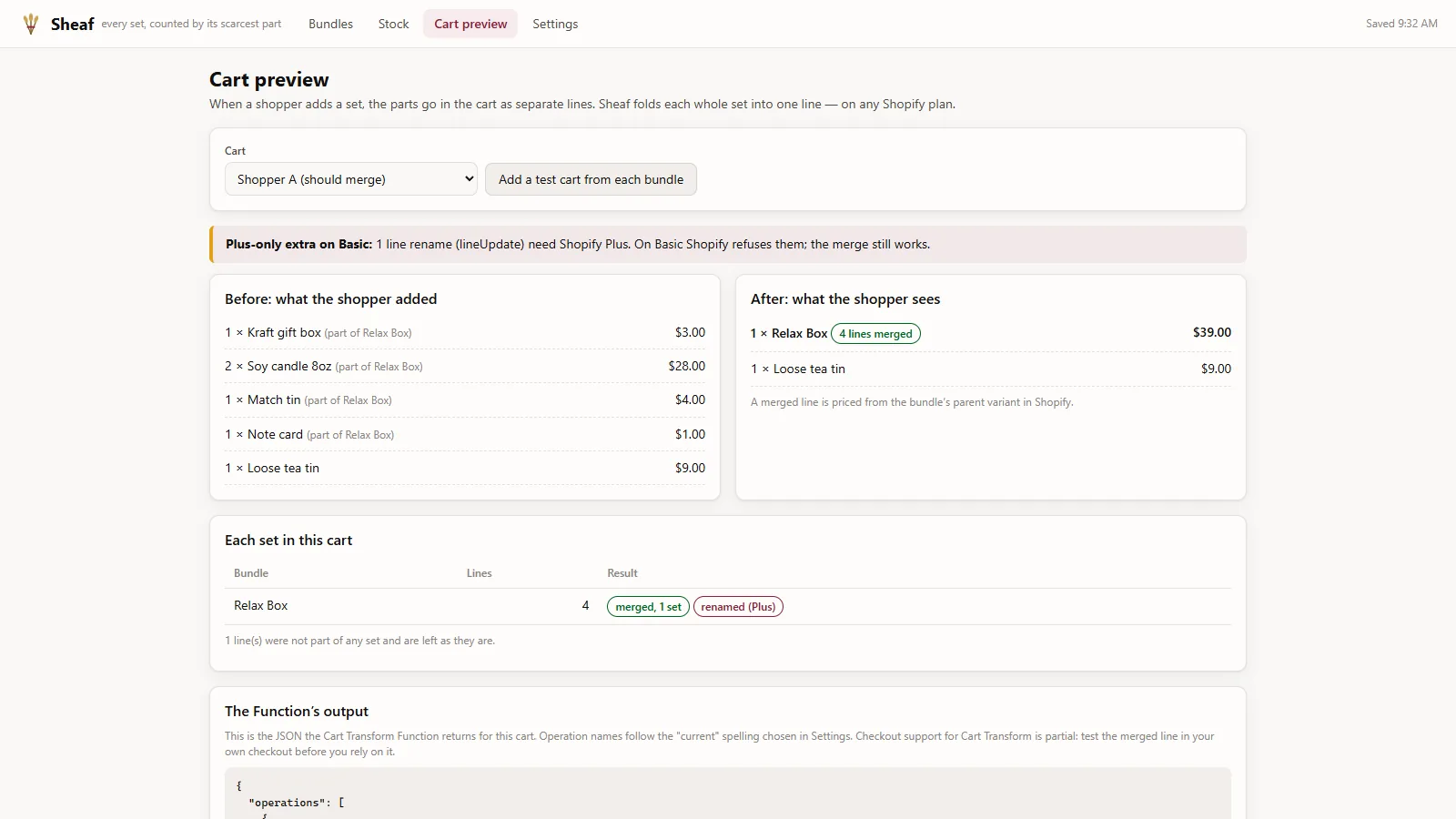Click the renamed (Plus) badge

[738, 607]
